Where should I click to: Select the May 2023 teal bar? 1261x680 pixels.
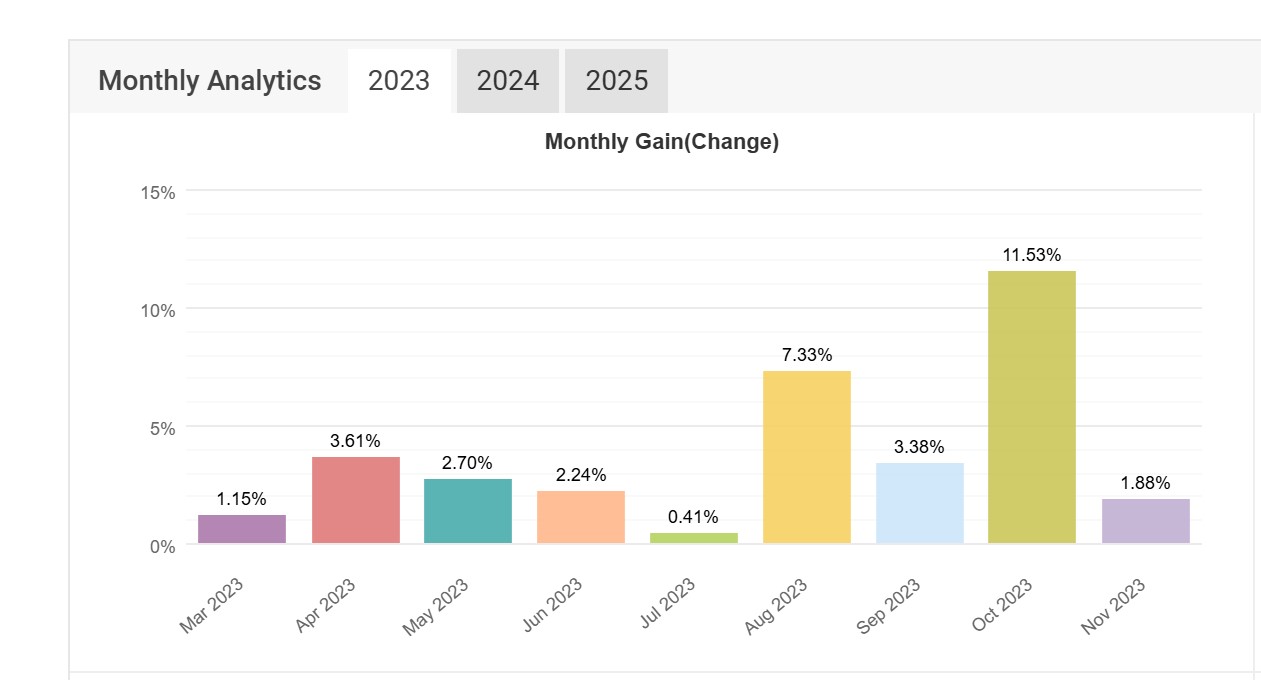(468, 510)
